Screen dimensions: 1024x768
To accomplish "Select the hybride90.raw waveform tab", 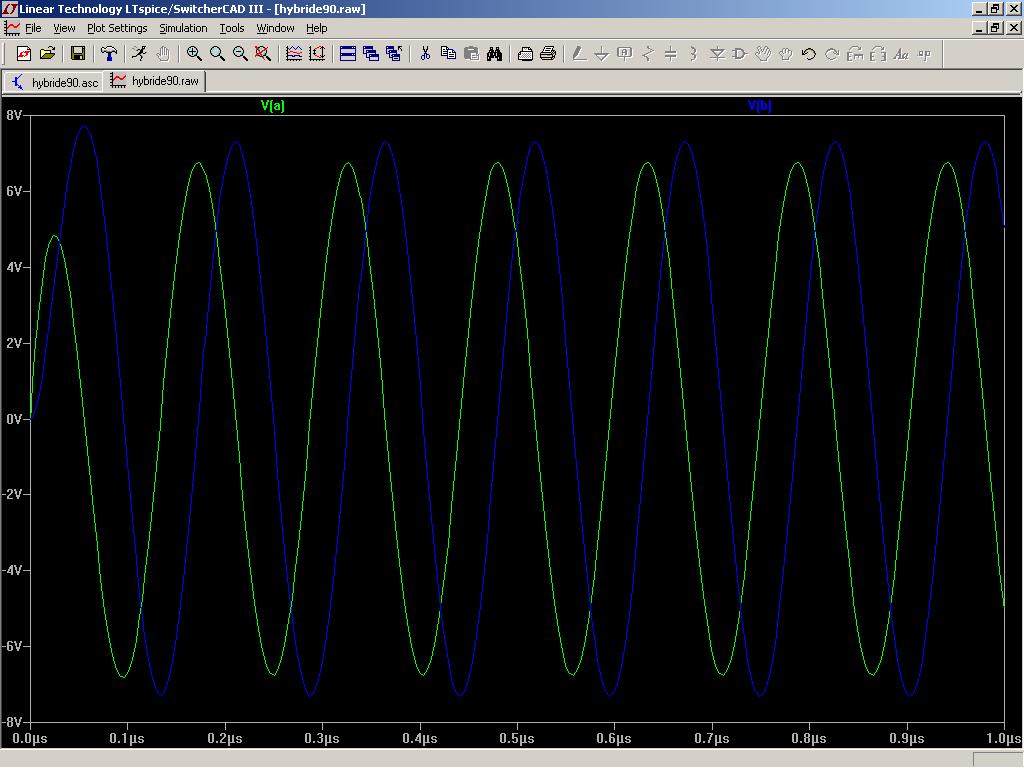I will click(x=156, y=81).
